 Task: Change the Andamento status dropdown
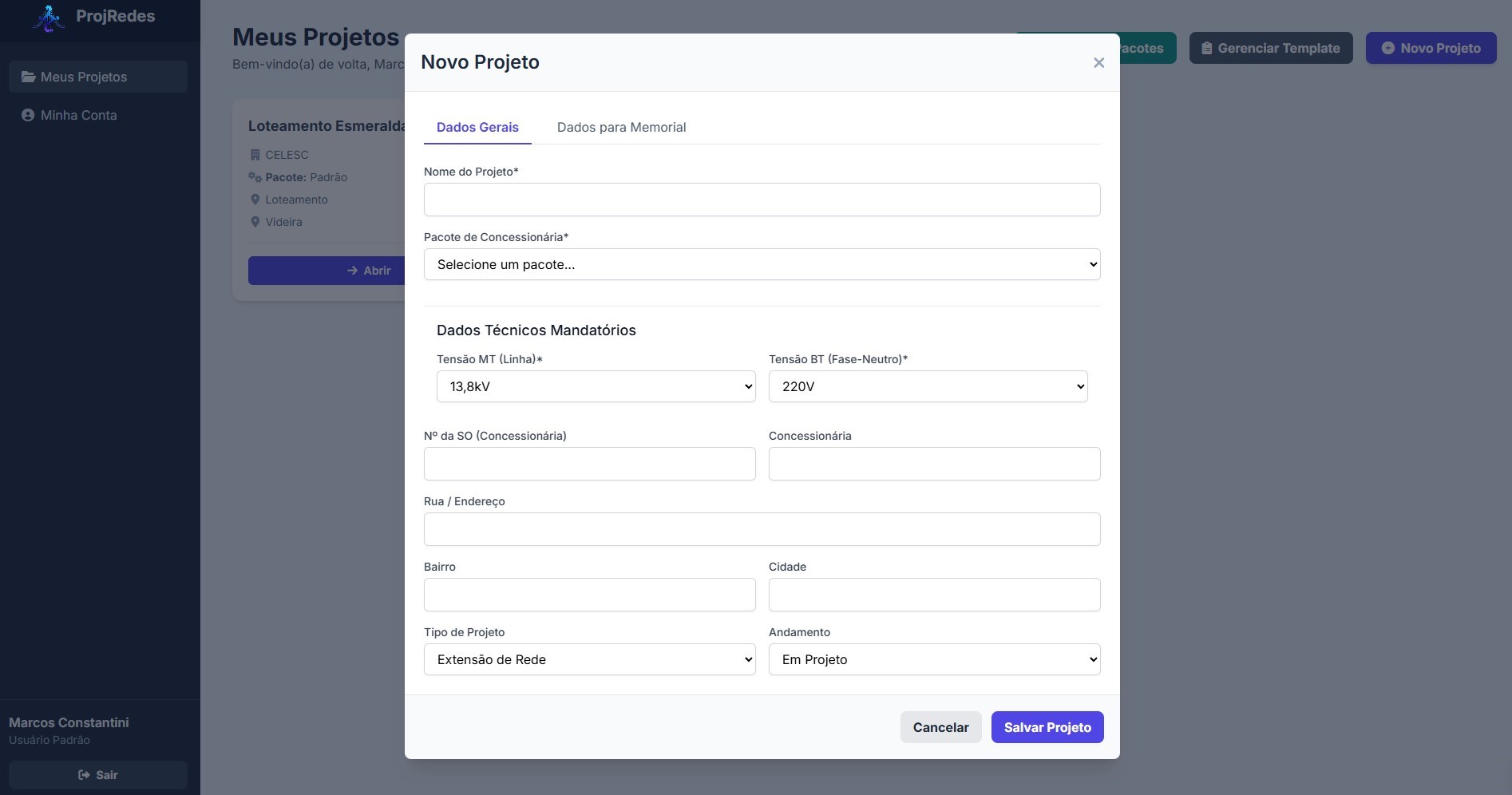click(x=934, y=659)
